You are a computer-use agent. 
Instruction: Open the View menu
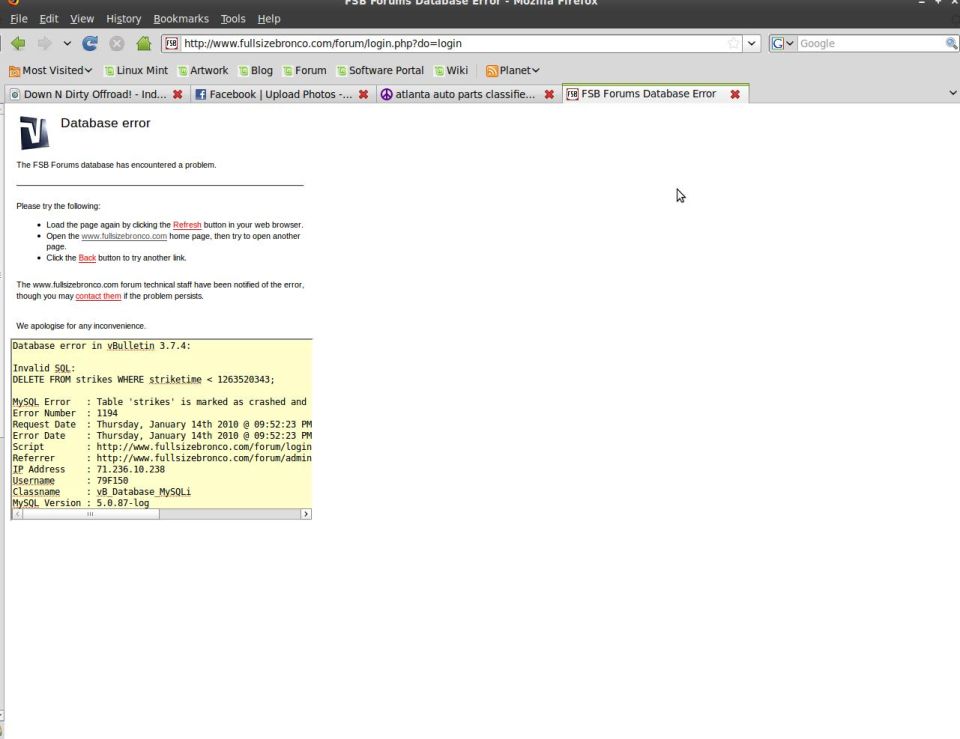pos(82,19)
